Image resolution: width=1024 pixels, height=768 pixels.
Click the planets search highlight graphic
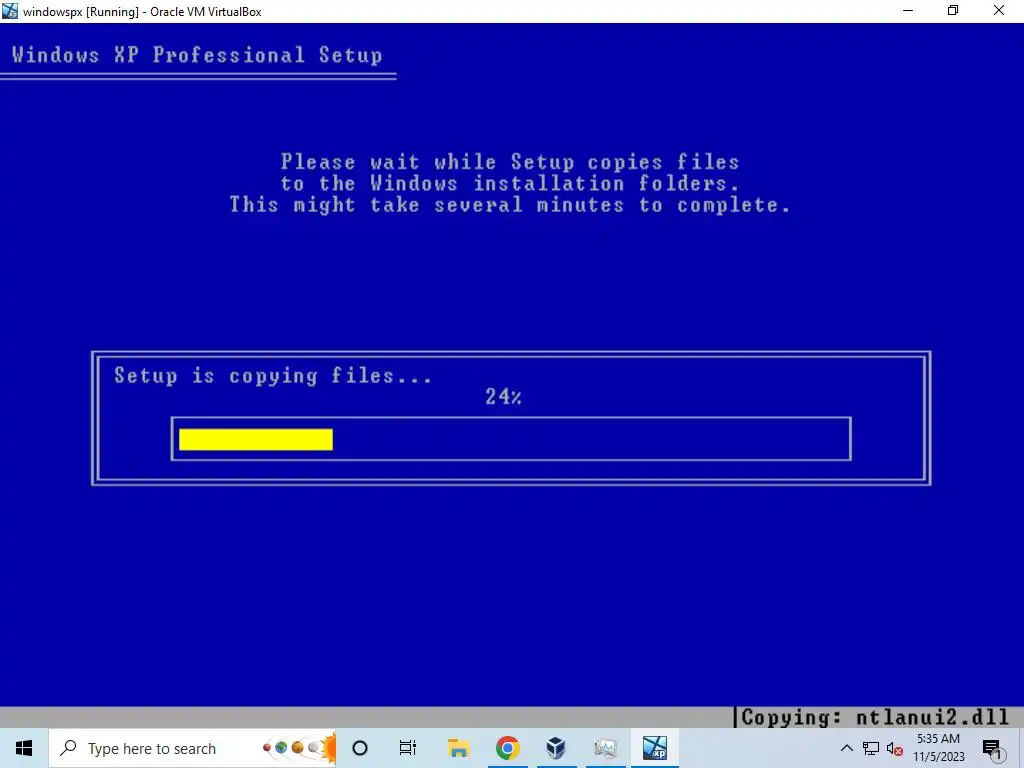tap(299, 748)
